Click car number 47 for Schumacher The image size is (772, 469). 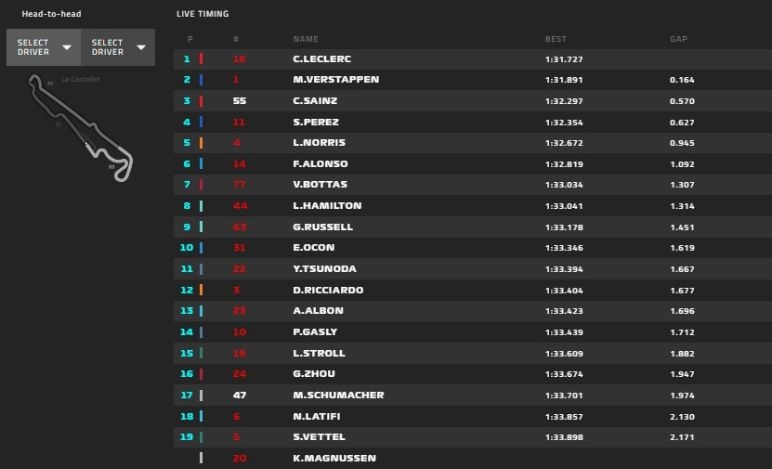239,395
